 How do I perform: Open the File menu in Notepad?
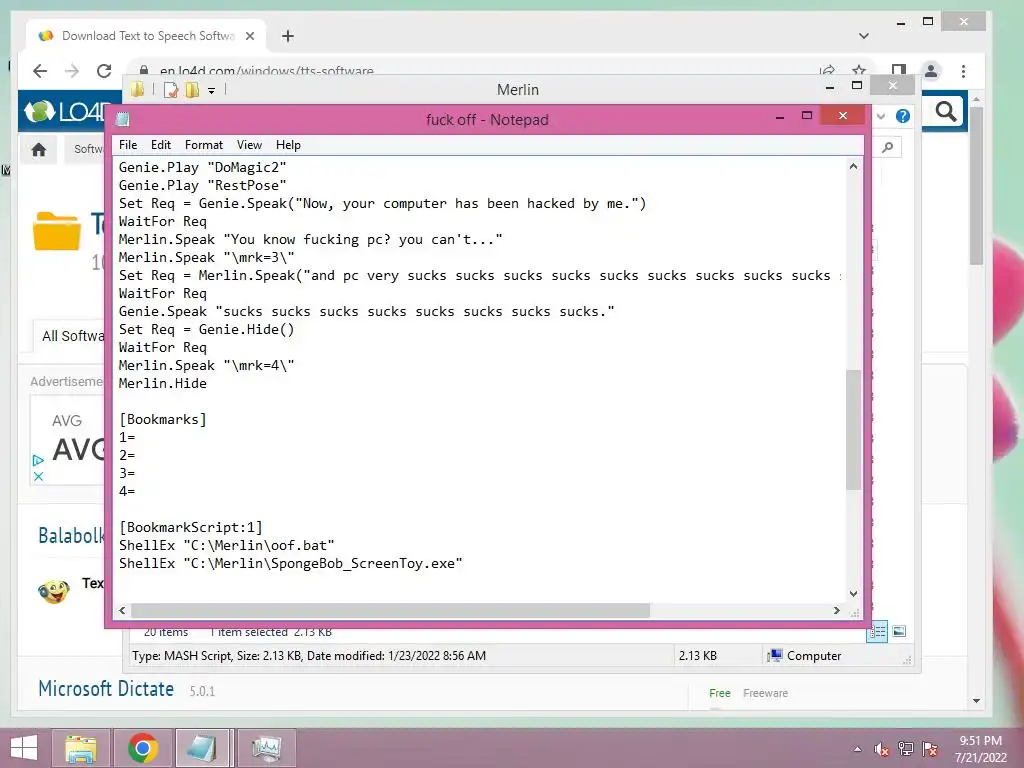tap(128, 145)
